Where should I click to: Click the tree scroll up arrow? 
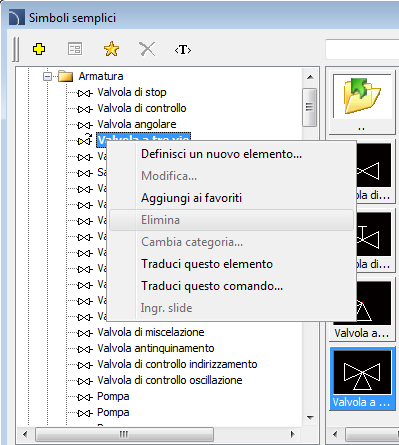[x=310, y=77]
